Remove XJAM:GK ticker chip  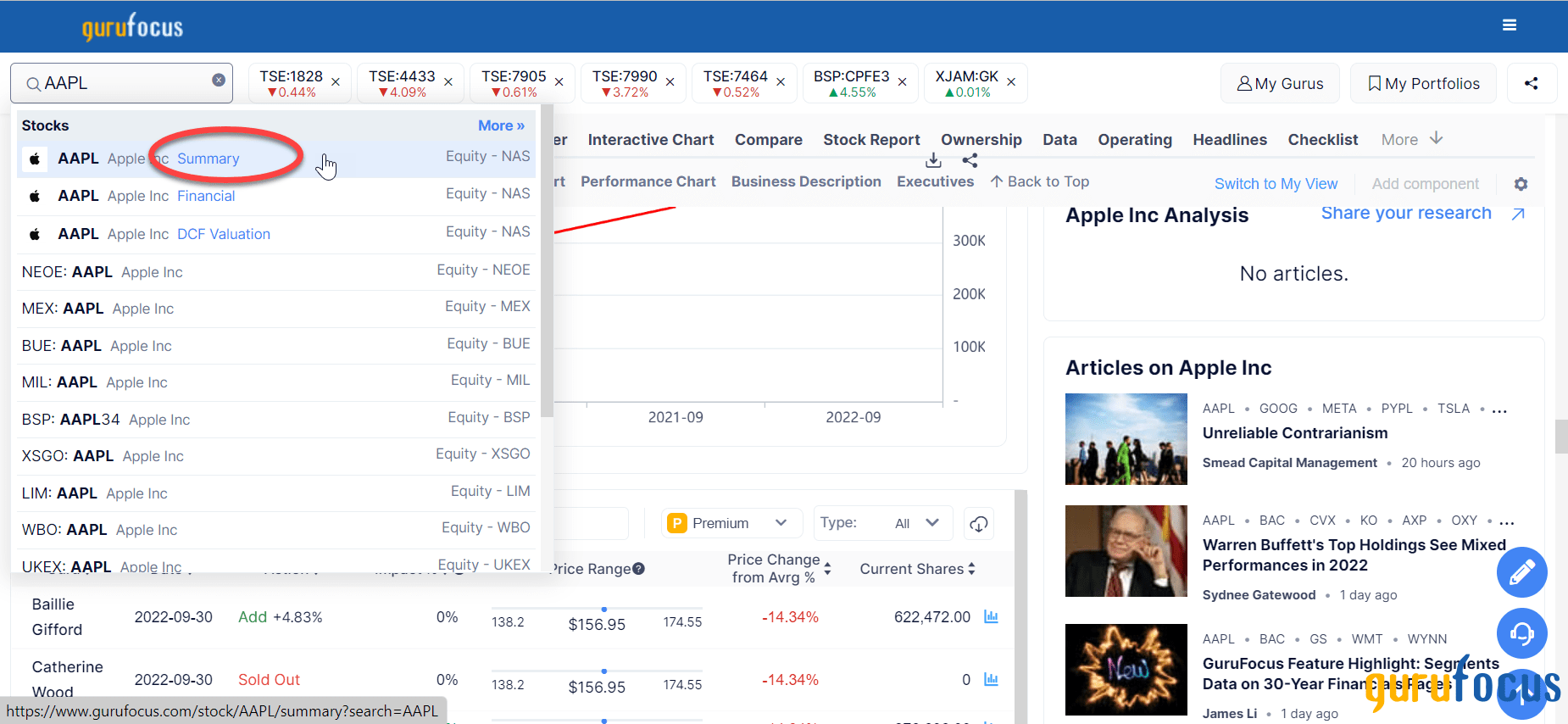point(1011,82)
